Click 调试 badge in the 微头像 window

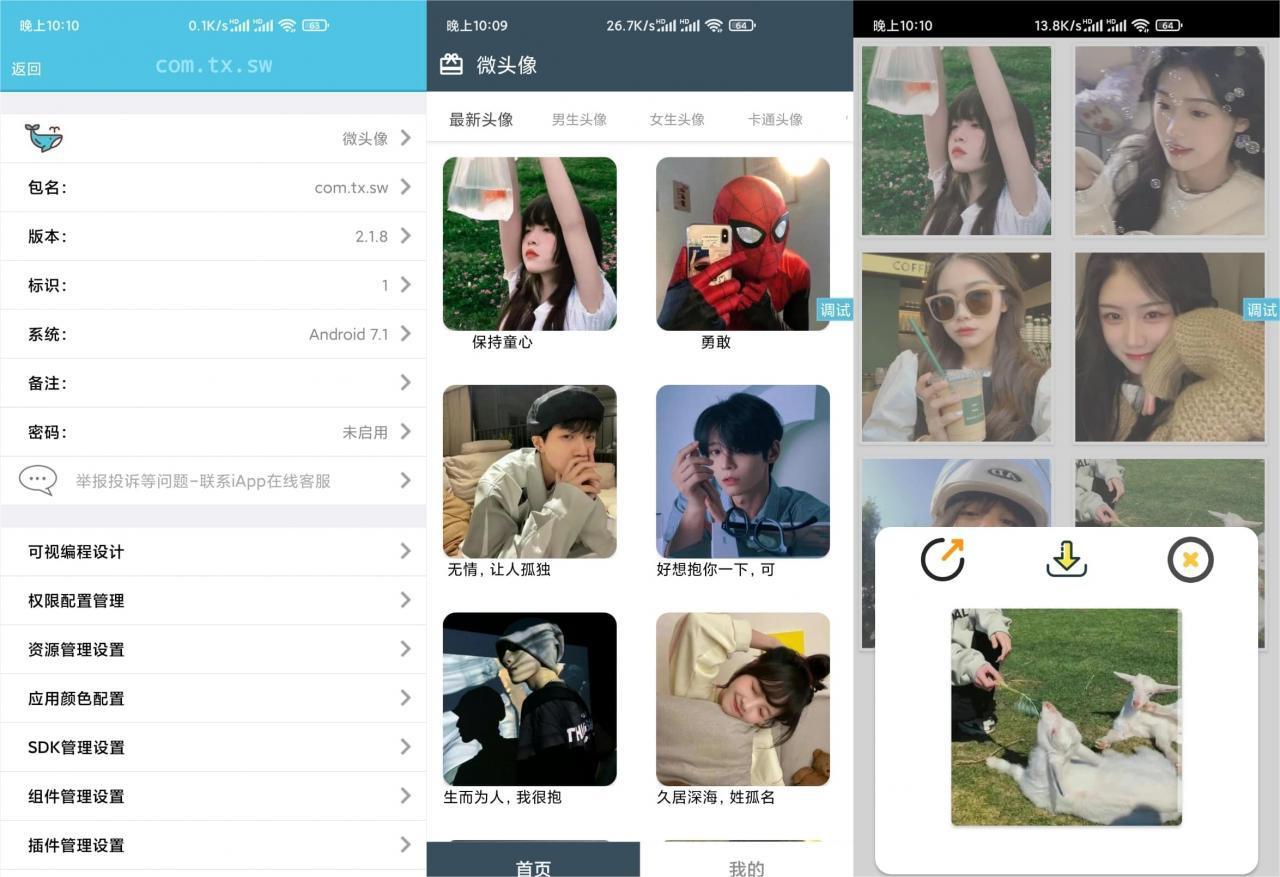click(x=835, y=310)
